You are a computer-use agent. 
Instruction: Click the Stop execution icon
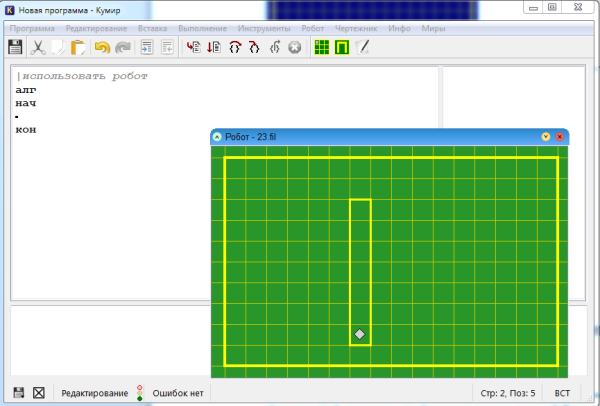(294, 47)
